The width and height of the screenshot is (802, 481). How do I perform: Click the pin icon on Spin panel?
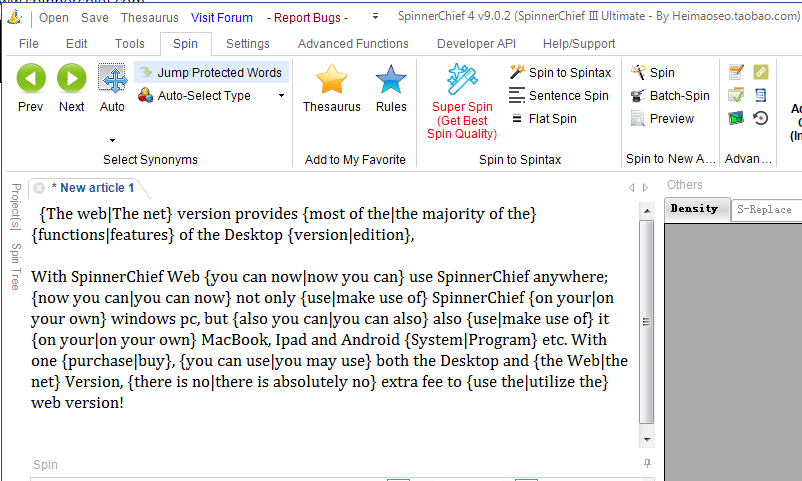click(x=647, y=463)
